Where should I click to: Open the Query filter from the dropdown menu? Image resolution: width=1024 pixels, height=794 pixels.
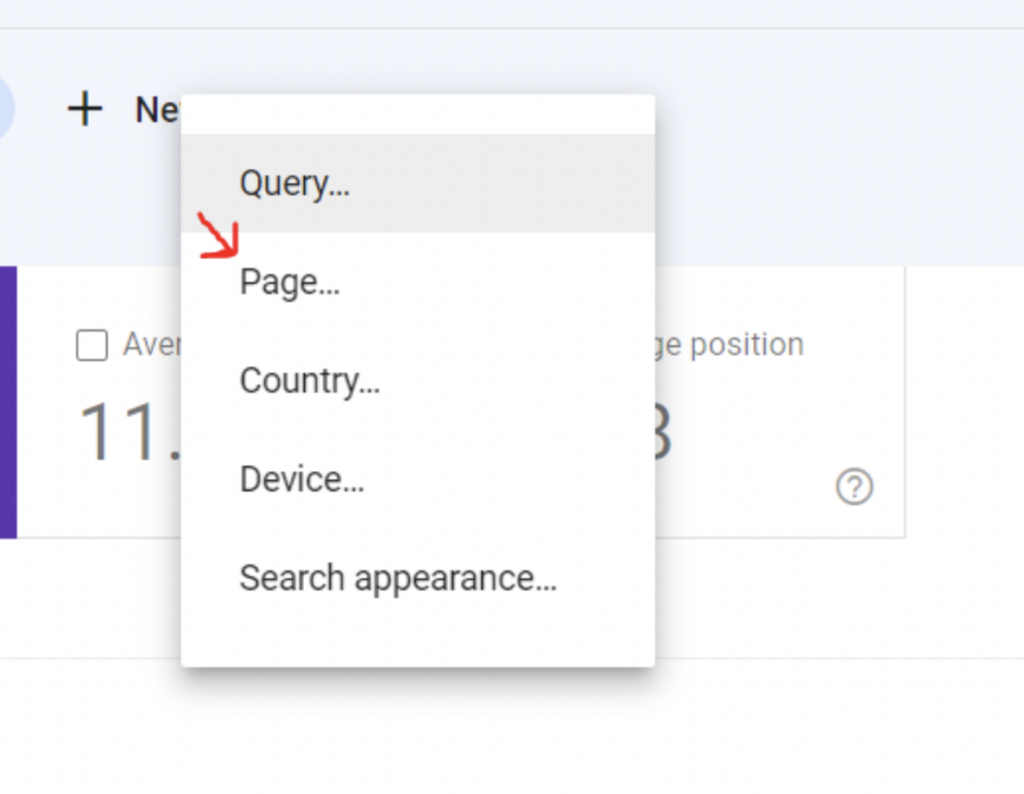294,182
